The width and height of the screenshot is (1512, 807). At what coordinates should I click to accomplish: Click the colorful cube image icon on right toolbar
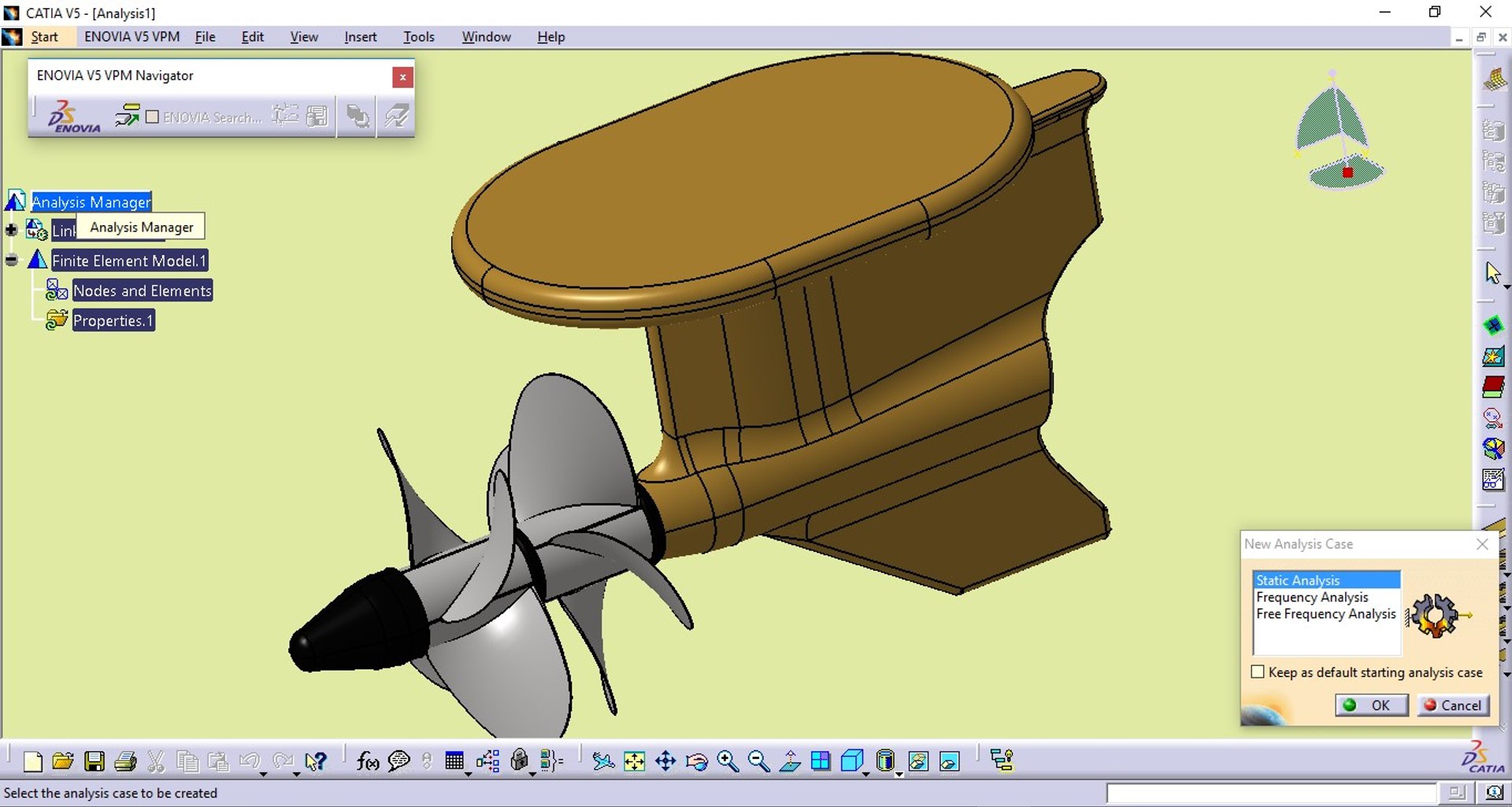tap(1493, 449)
